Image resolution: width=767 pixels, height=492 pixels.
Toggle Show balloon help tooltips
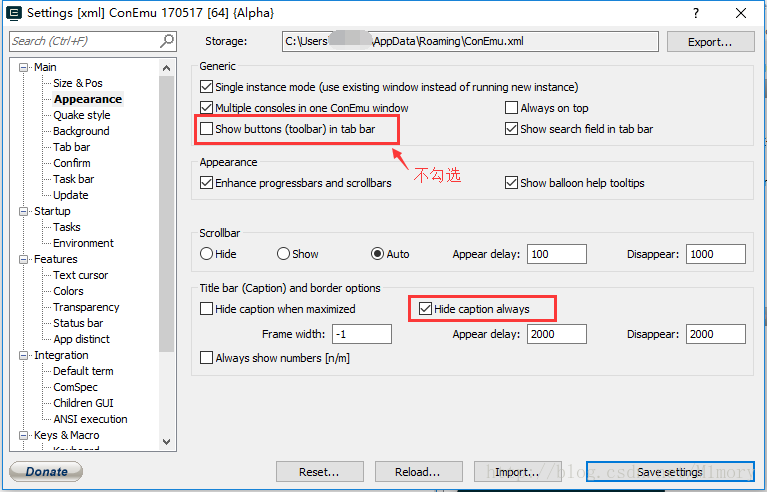(511, 183)
